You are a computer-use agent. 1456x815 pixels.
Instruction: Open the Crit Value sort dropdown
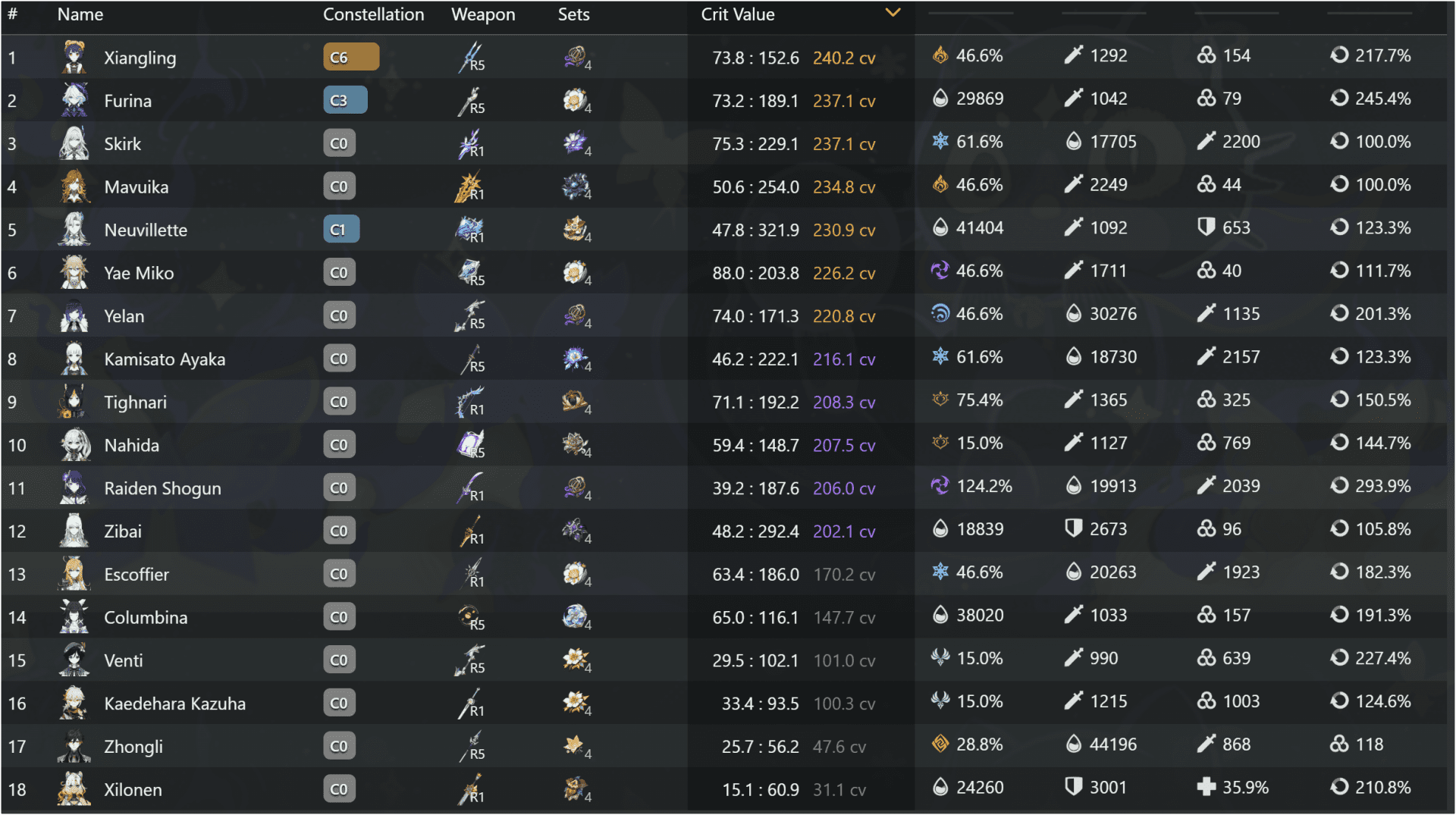[893, 12]
